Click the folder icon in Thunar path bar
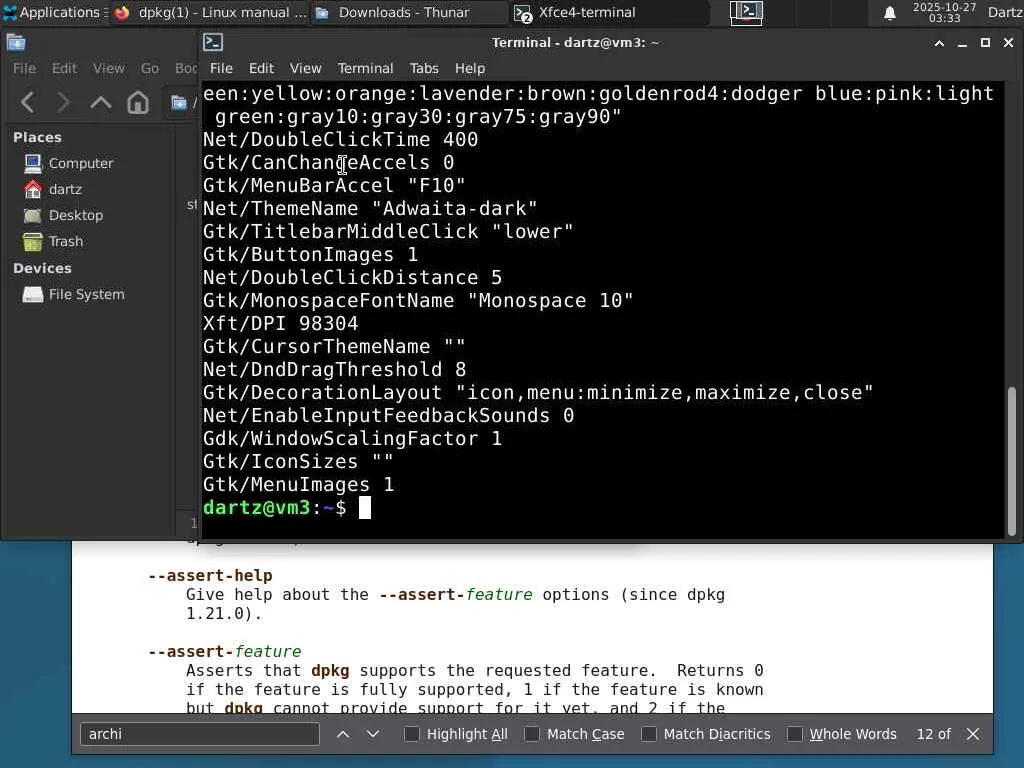Image resolution: width=1024 pixels, height=768 pixels. [x=178, y=103]
